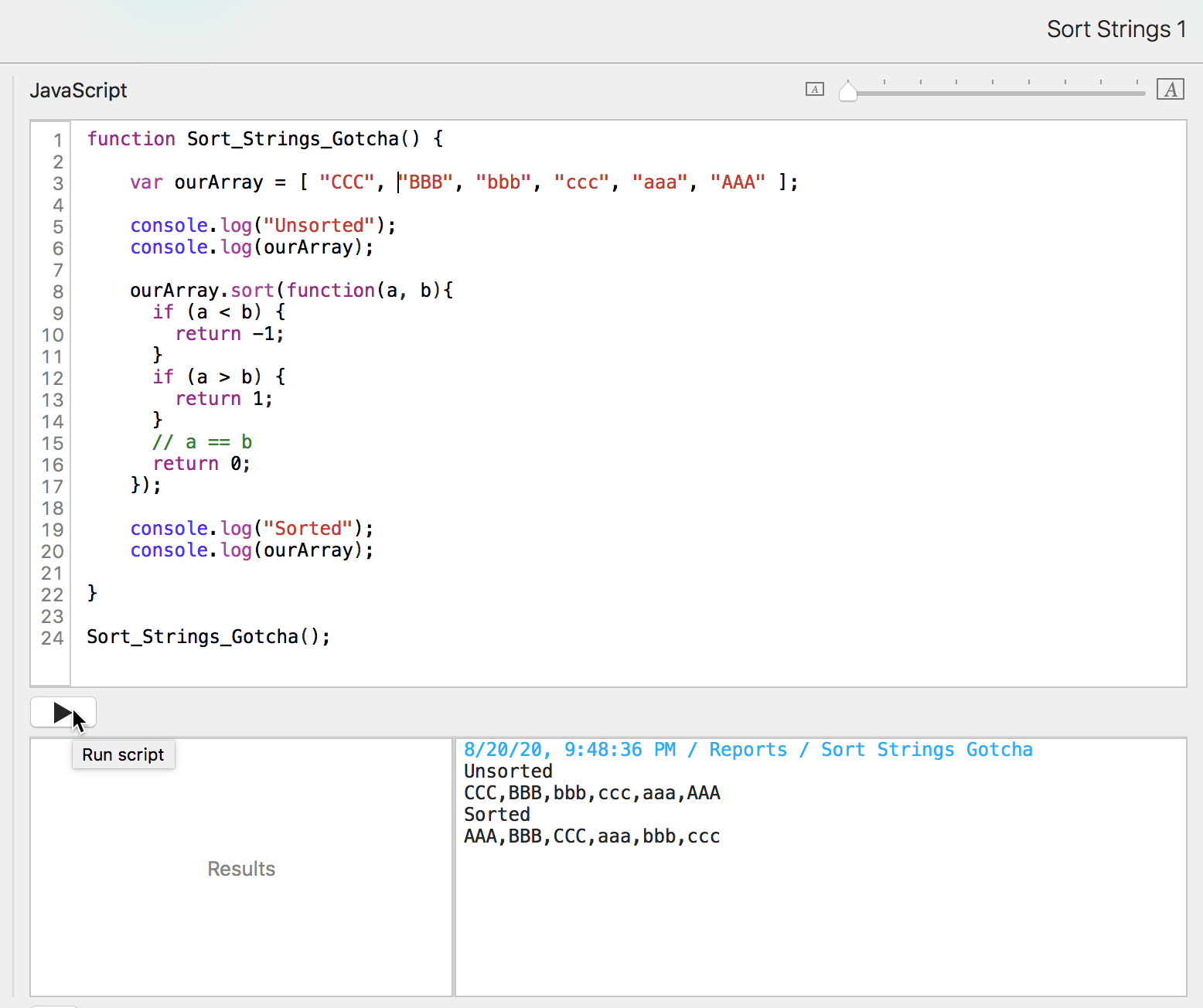
Task: Click the Sort_Strings_Gotcha() call on line 24
Action: pyautogui.click(x=208, y=637)
